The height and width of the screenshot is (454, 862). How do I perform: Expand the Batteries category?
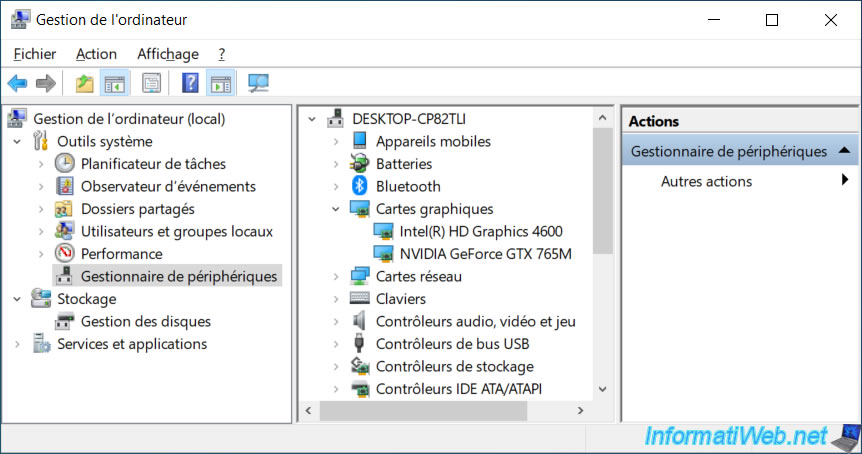coord(336,164)
